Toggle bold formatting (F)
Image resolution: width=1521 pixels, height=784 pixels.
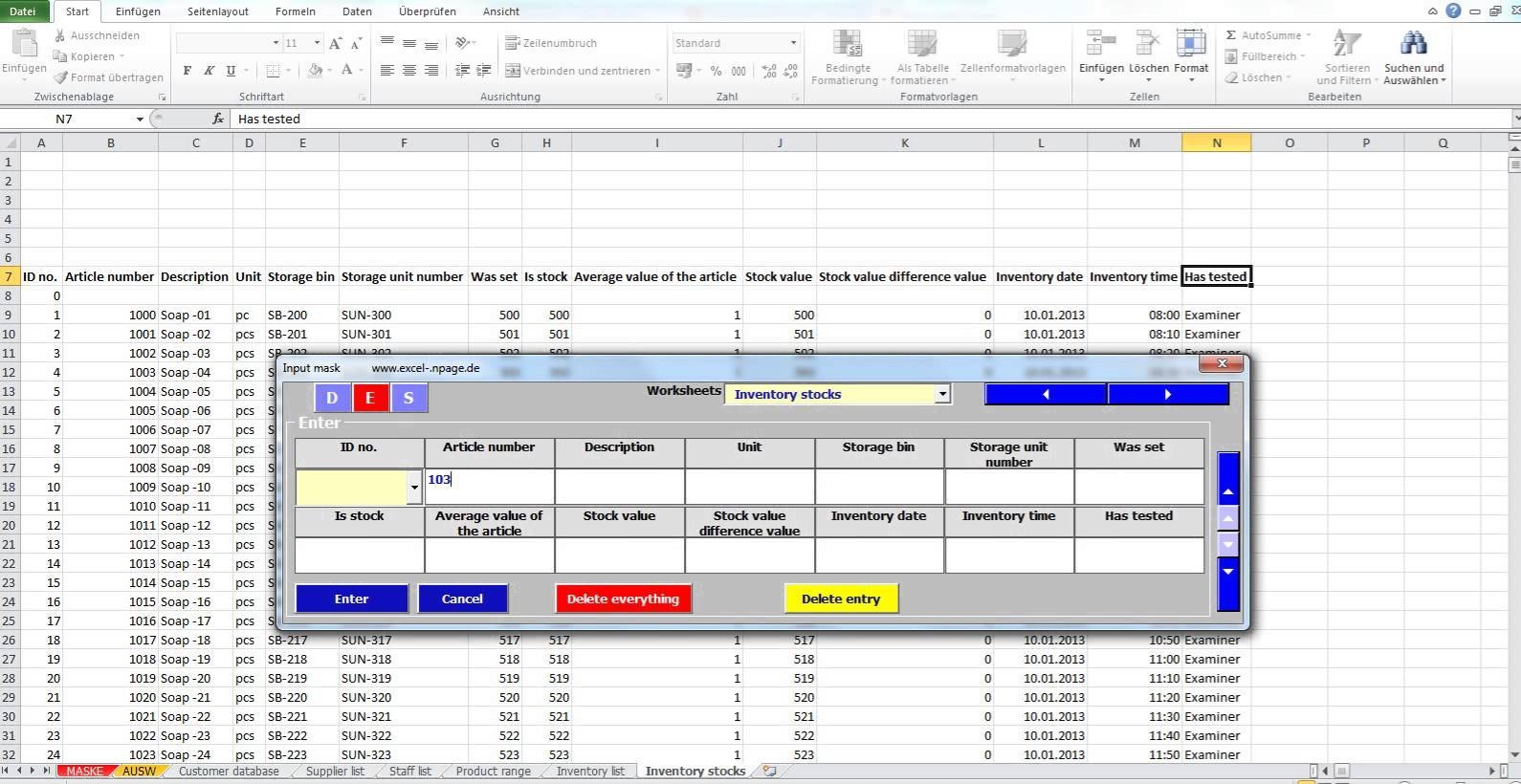click(187, 71)
